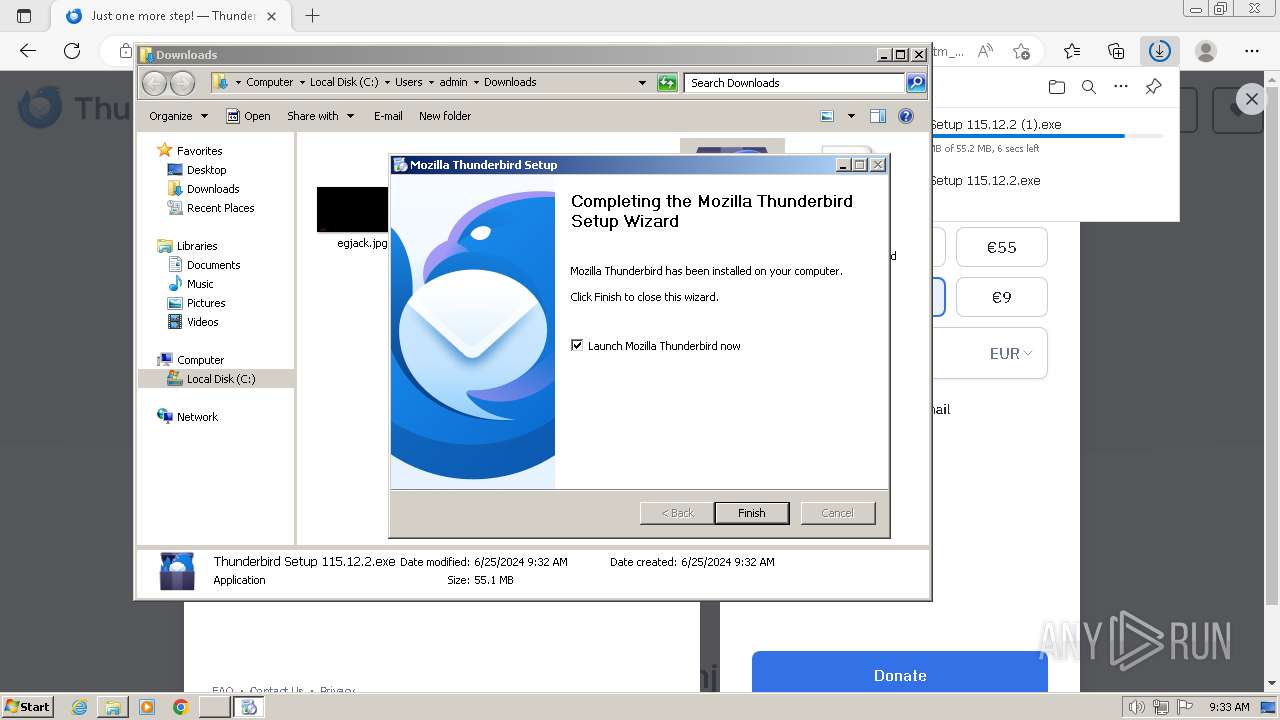Open the Favorites list icon
Screen dimensions: 1280x720
tap(1072, 51)
